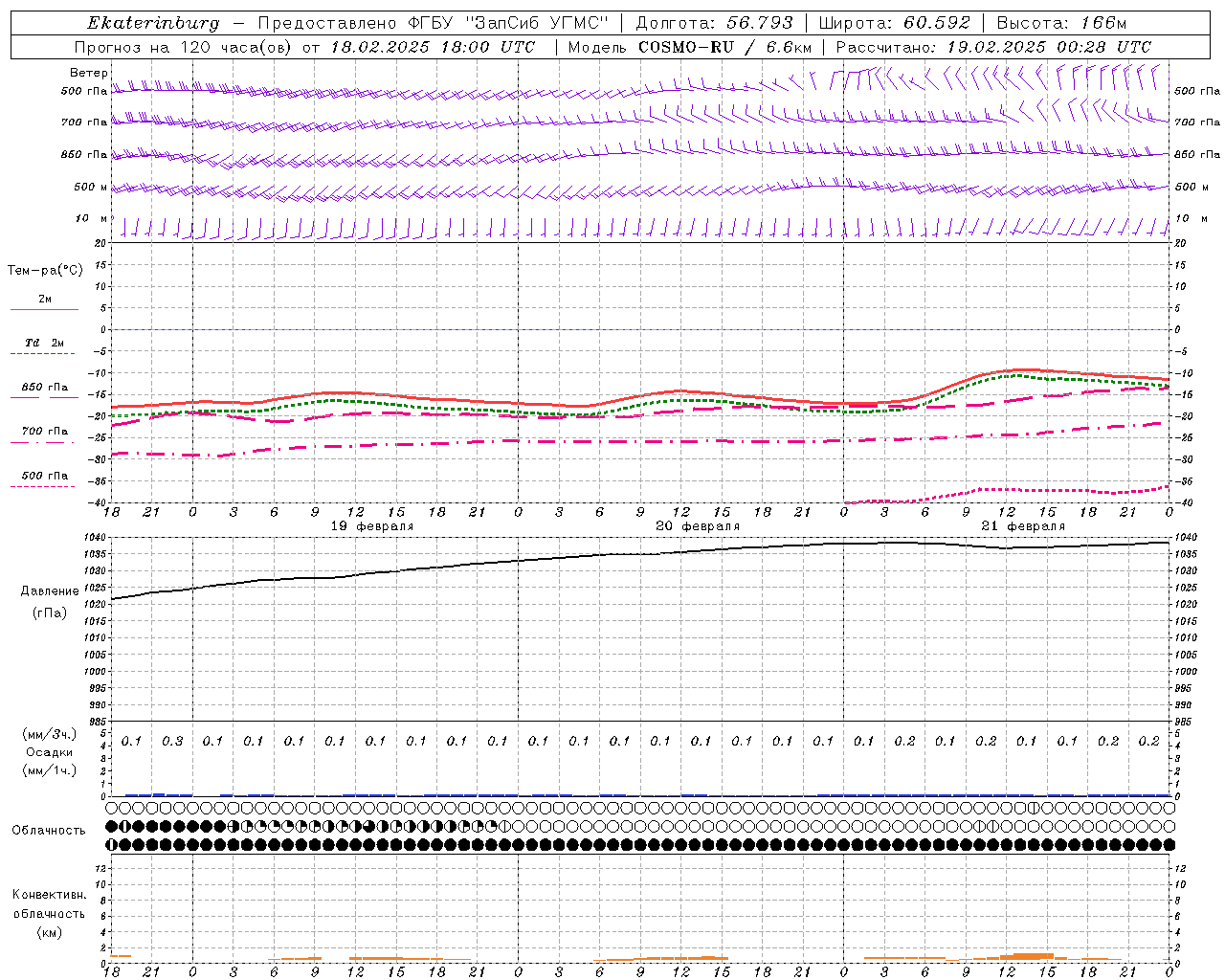1225x980 pixels.
Task: Click the Облачность cloud cover label
Action: tap(49, 831)
